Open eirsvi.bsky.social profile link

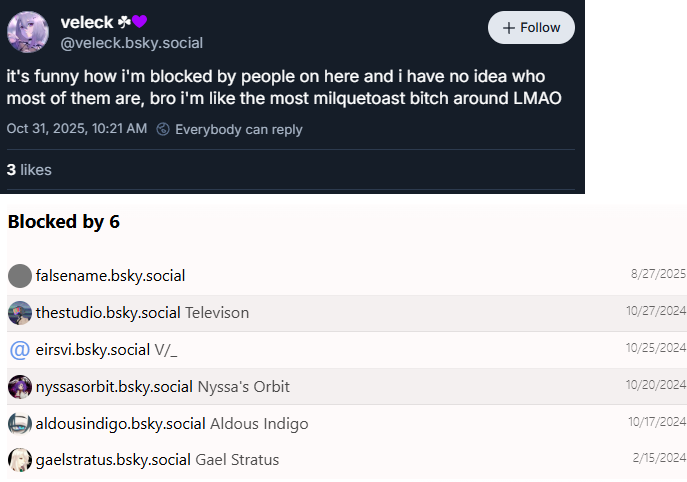[x=92, y=350]
